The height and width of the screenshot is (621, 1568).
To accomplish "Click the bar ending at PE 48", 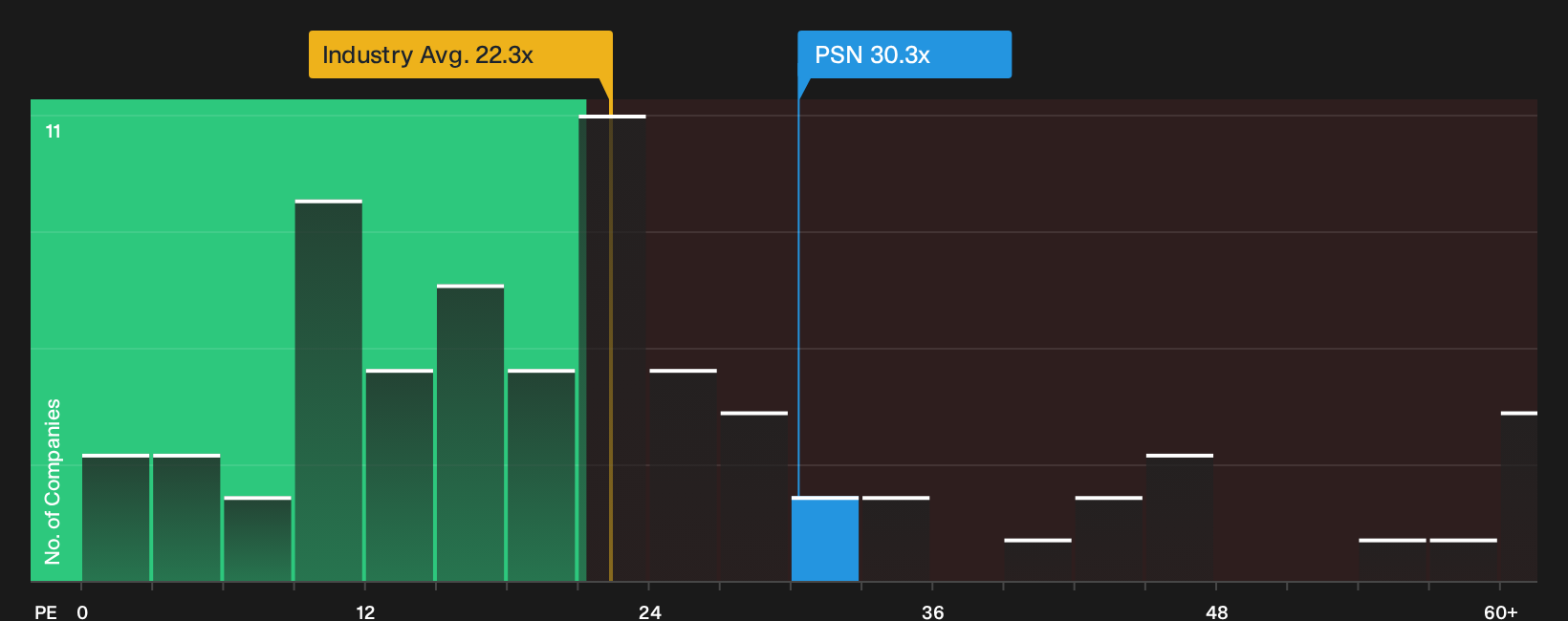I will point(1180,518).
